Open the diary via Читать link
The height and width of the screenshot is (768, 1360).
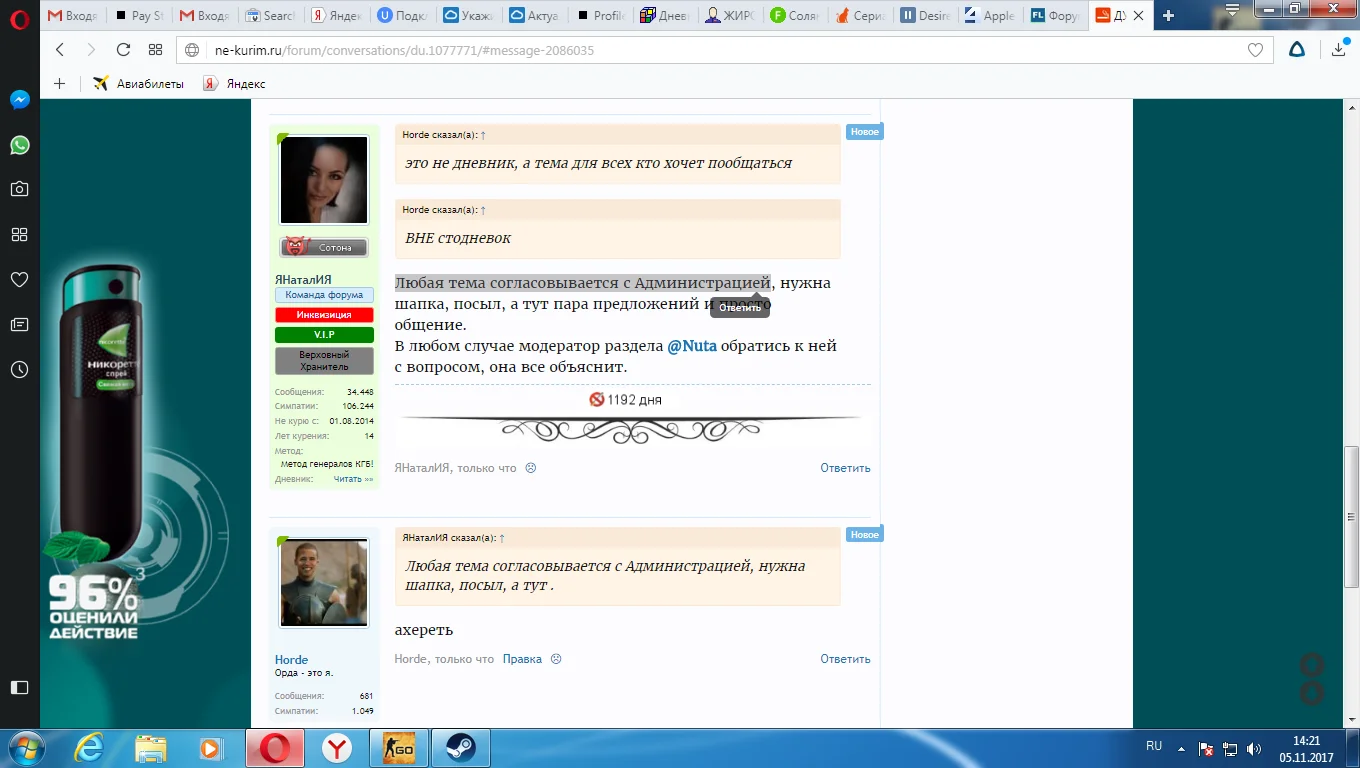(353, 479)
